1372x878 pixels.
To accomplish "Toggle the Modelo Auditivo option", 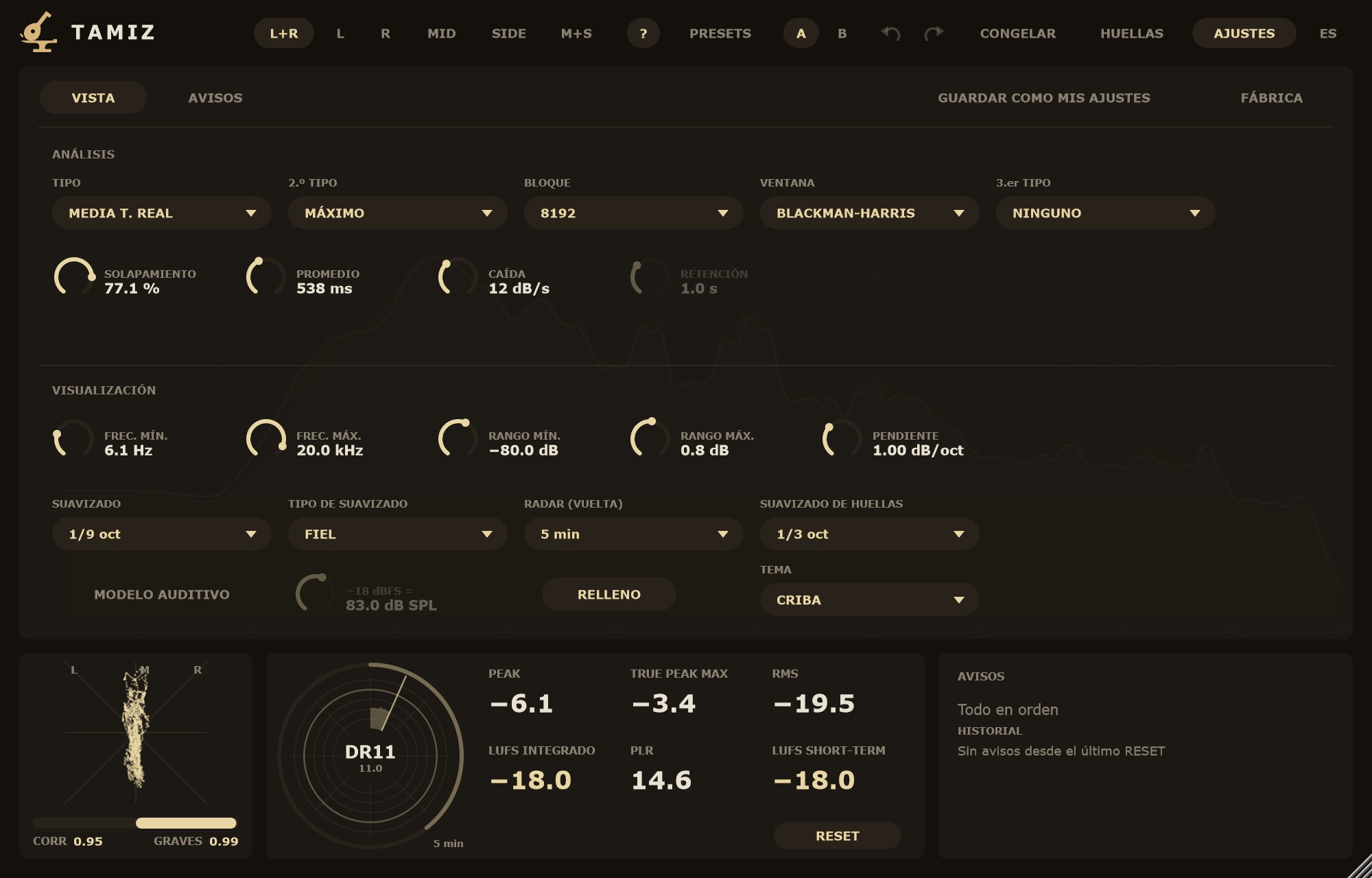I will click(x=162, y=594).
